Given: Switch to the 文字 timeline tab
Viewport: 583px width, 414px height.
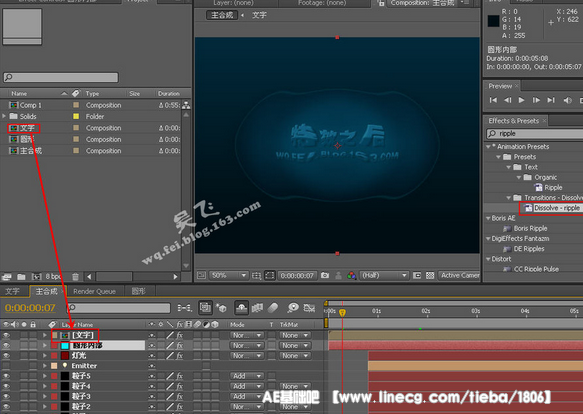Looking at the screenshot, I should [x=12, y=291].
